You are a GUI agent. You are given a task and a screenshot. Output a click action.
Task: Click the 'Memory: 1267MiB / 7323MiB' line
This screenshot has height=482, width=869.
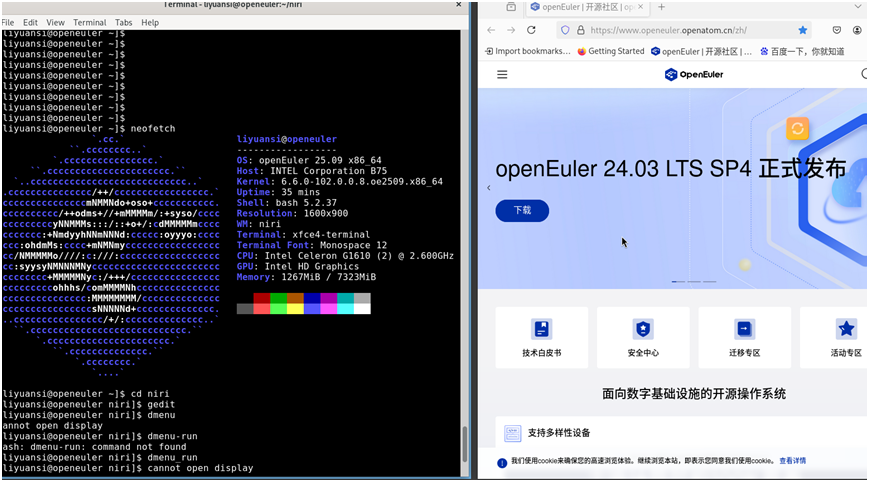[306, 276]
